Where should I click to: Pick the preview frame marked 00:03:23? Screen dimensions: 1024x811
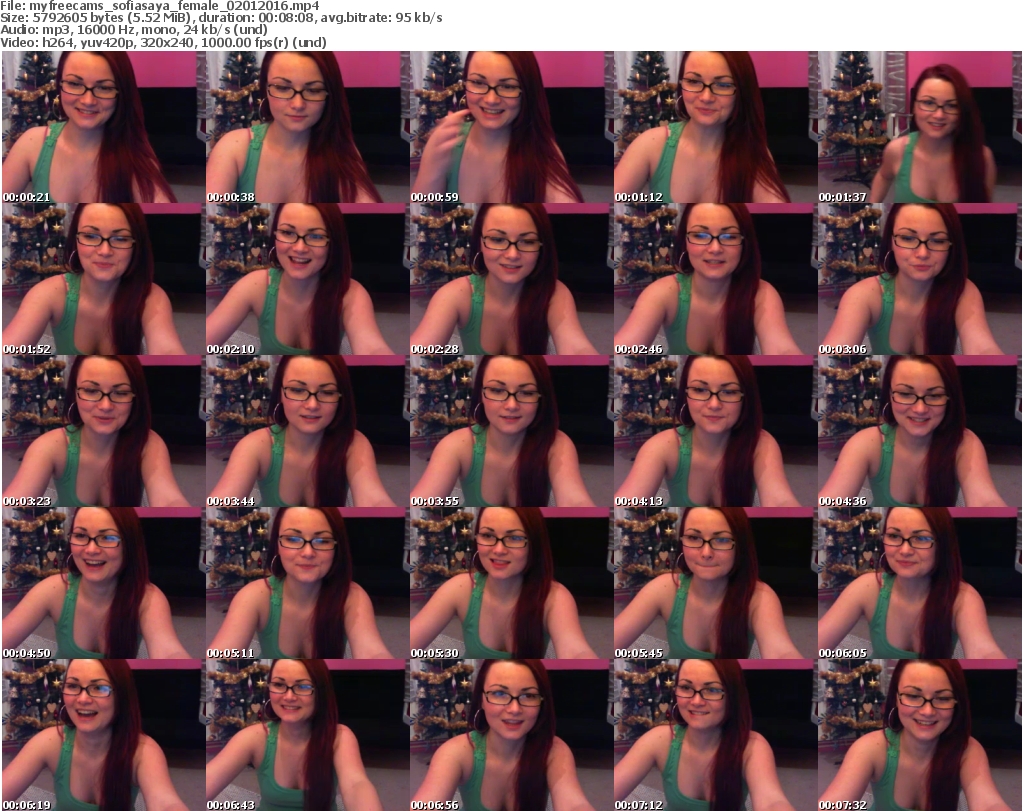(103, 431)
